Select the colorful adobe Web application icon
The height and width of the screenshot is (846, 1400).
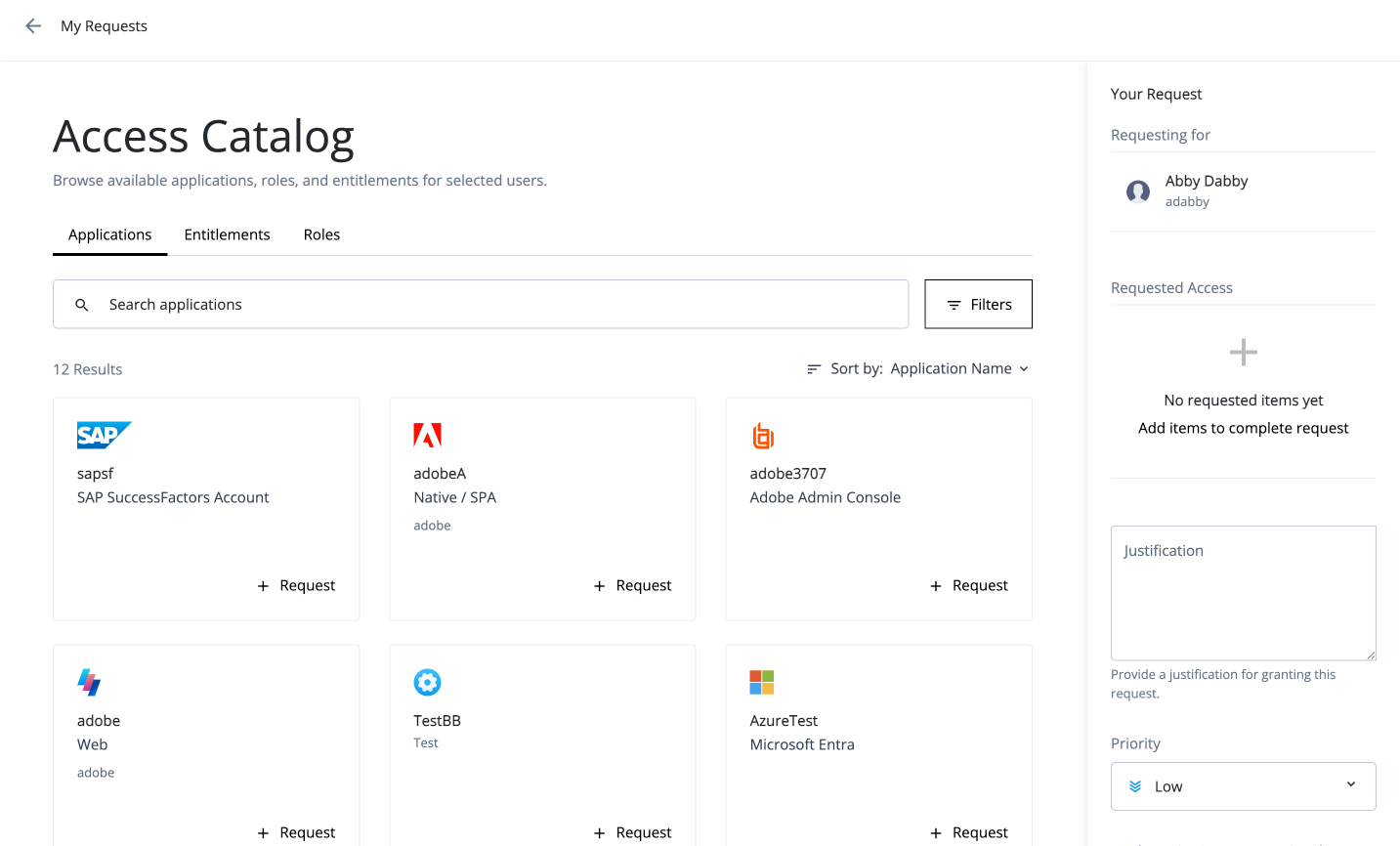(89, 682)
